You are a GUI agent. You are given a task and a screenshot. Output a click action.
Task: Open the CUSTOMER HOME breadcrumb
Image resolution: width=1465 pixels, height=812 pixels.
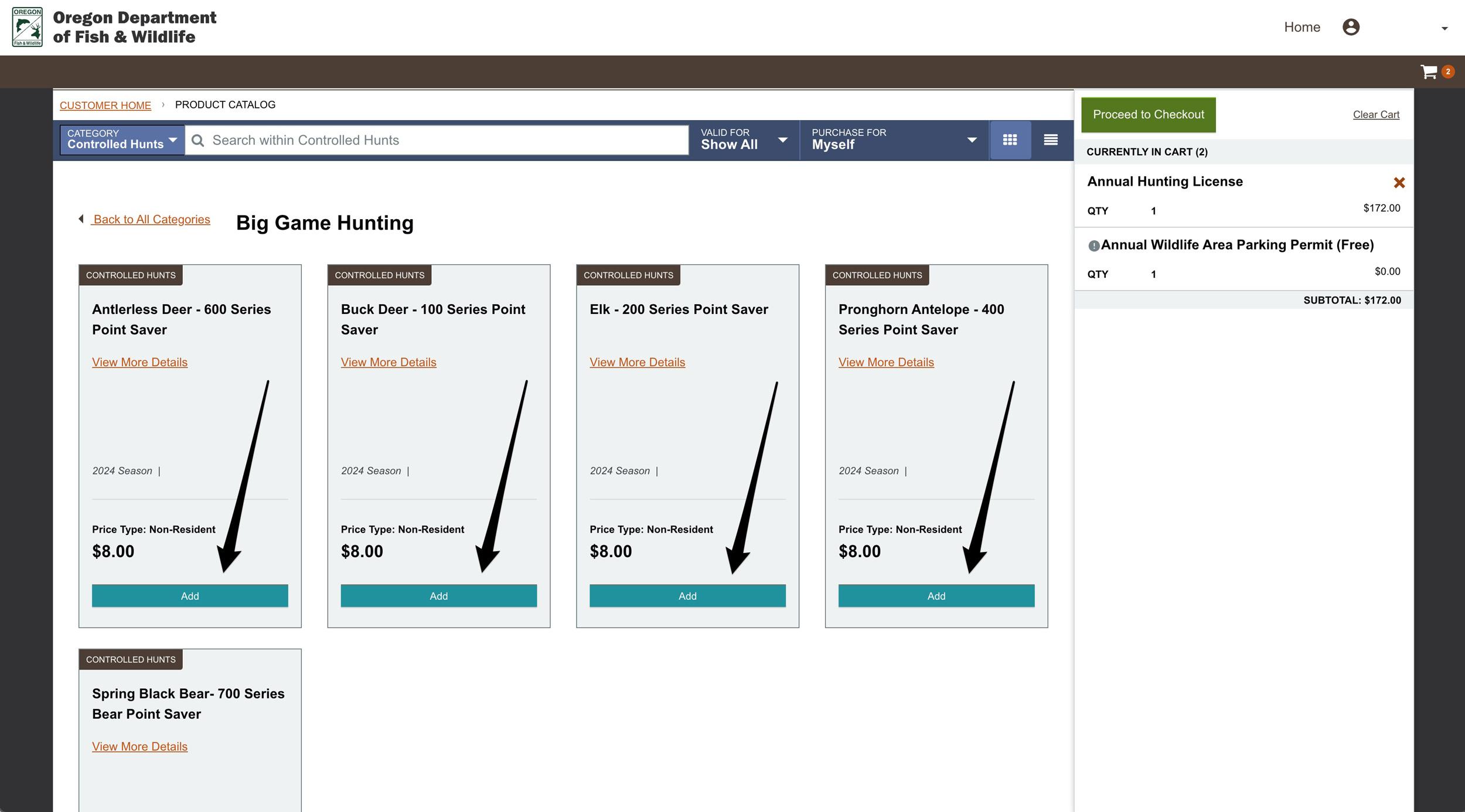[105, 105]
